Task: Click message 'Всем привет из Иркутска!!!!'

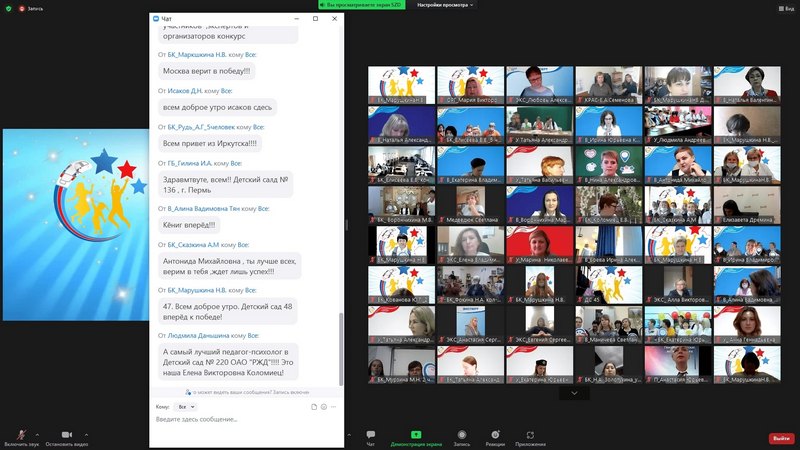Action: pyautogui.click(x=210, y=144)
